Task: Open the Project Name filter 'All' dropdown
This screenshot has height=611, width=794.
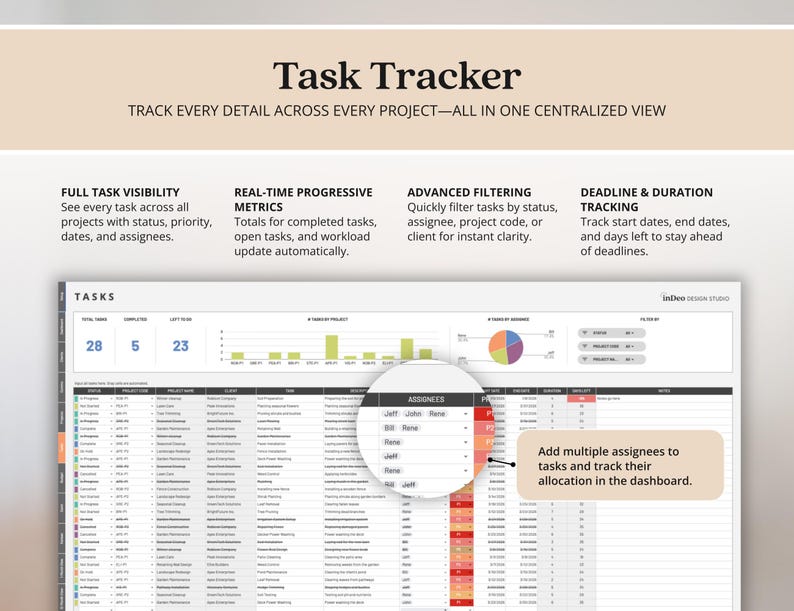Action: pos(629,359)
